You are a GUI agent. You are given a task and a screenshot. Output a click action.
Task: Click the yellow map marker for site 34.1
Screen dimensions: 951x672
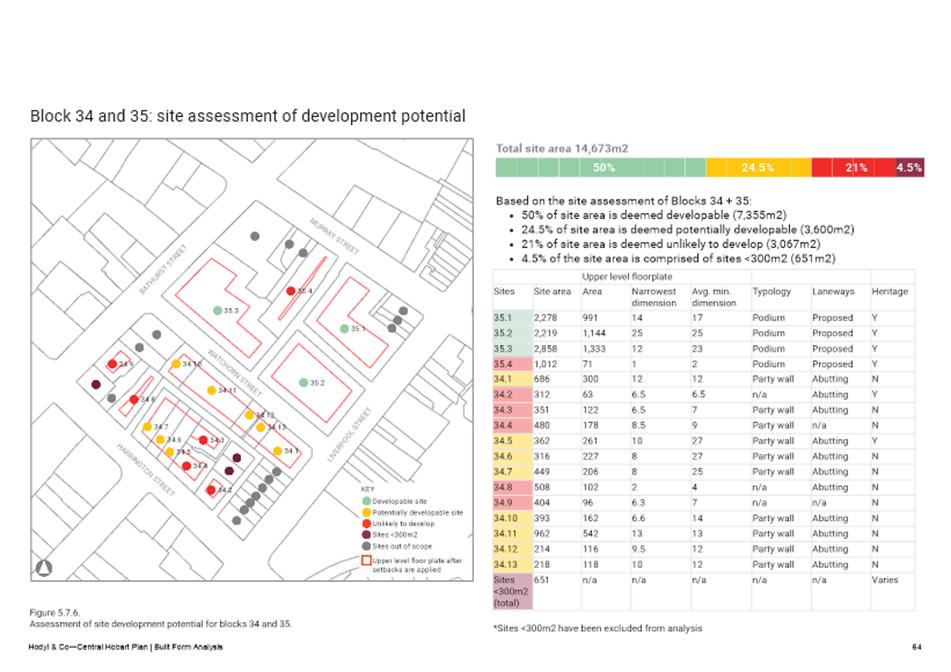[277, 451]
